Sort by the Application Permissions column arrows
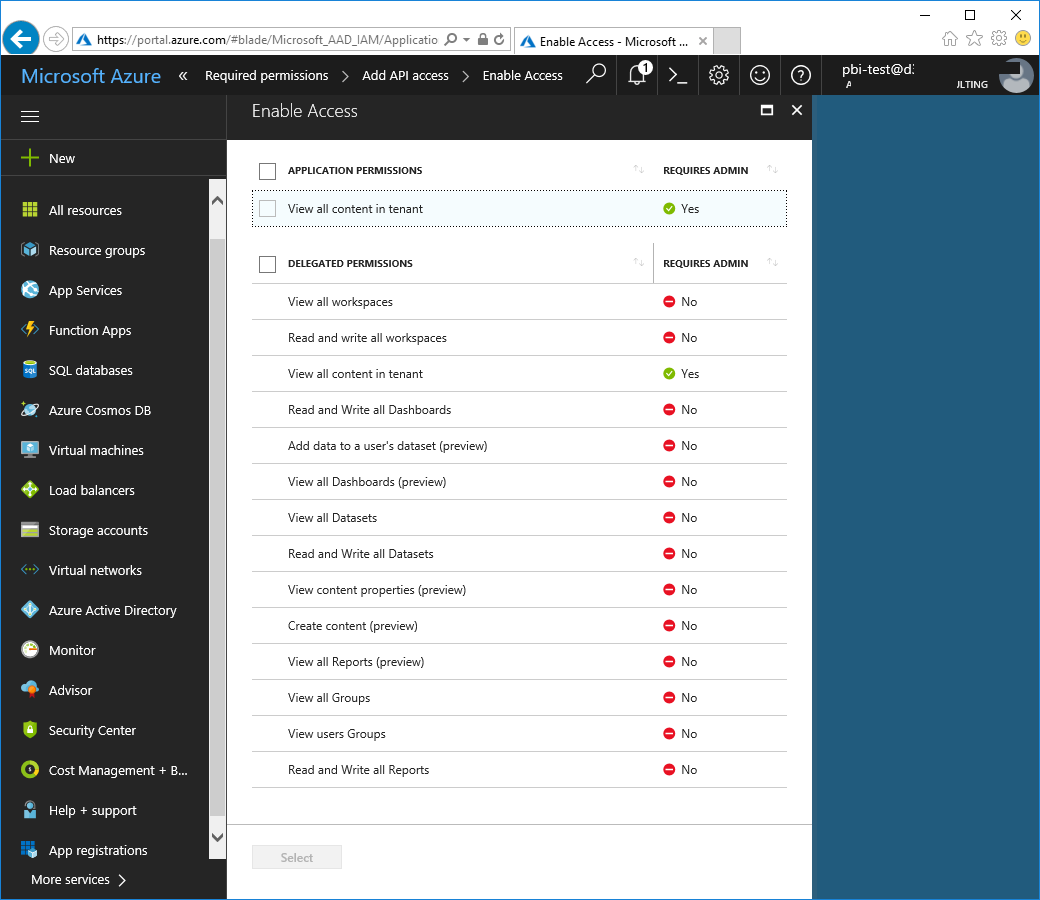This screenshot has height=900, width=1040. [x=639, y=169]
